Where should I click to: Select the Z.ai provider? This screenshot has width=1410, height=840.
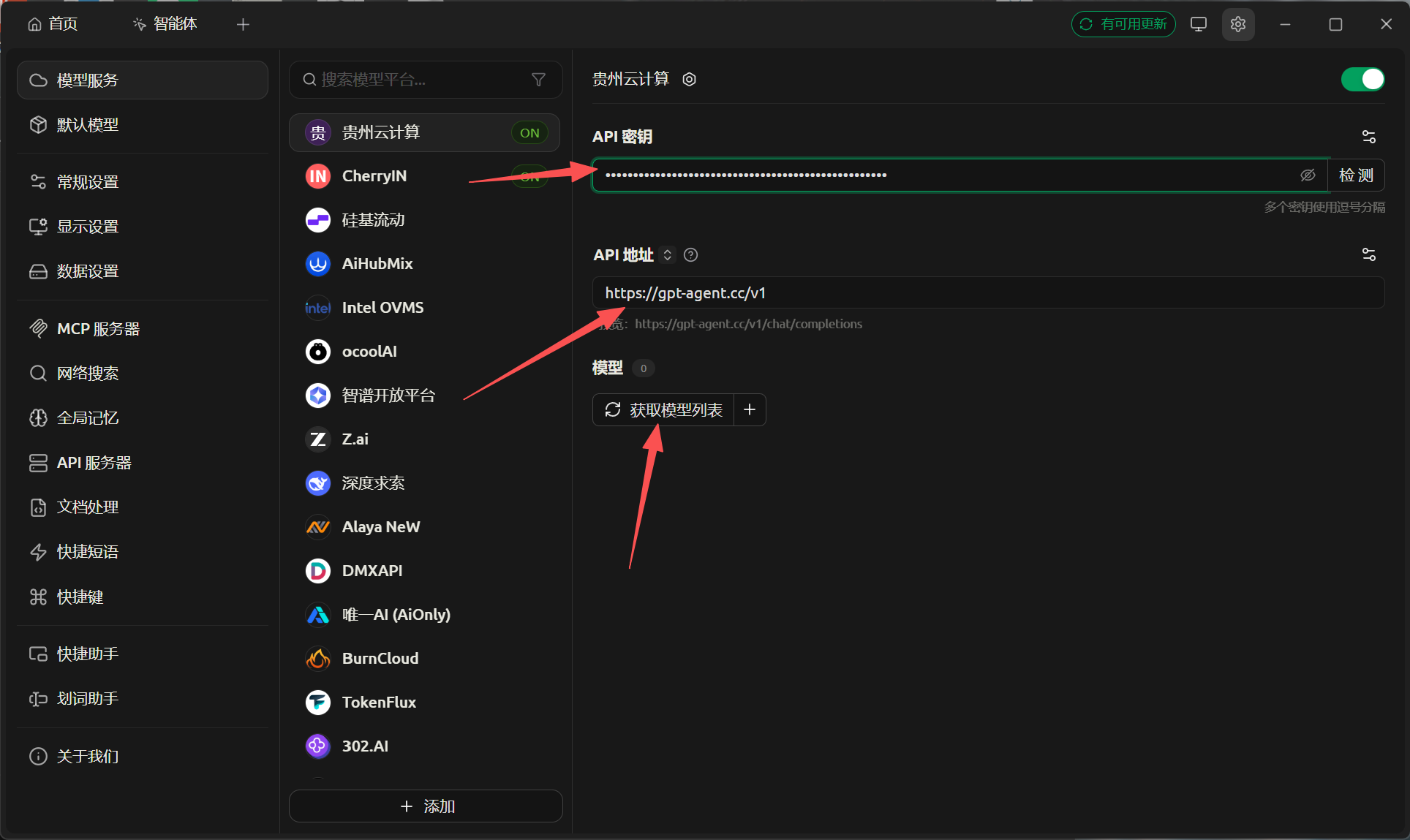tap(425, 439)
